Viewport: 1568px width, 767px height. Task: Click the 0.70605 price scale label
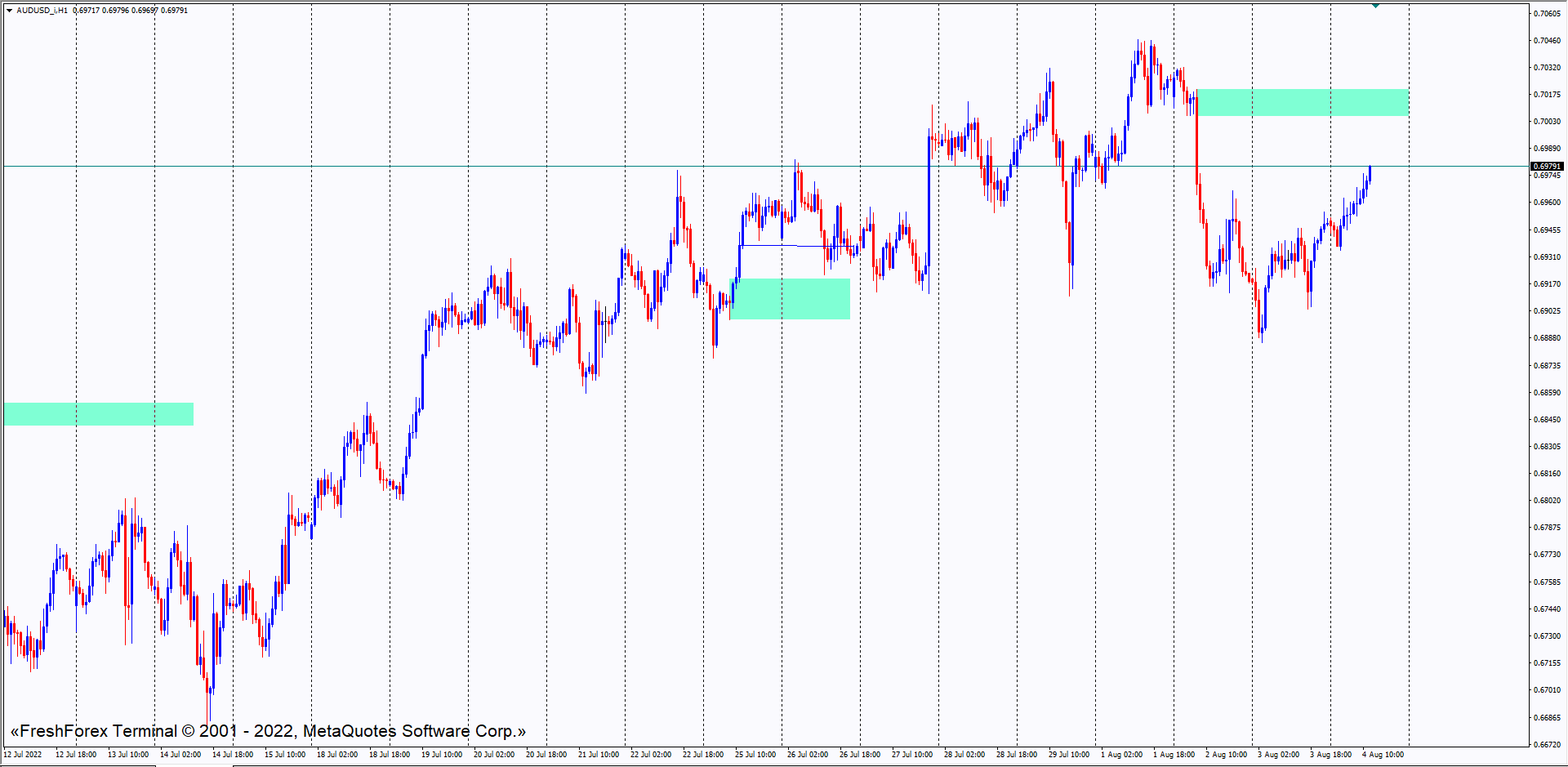[1546, 14]
